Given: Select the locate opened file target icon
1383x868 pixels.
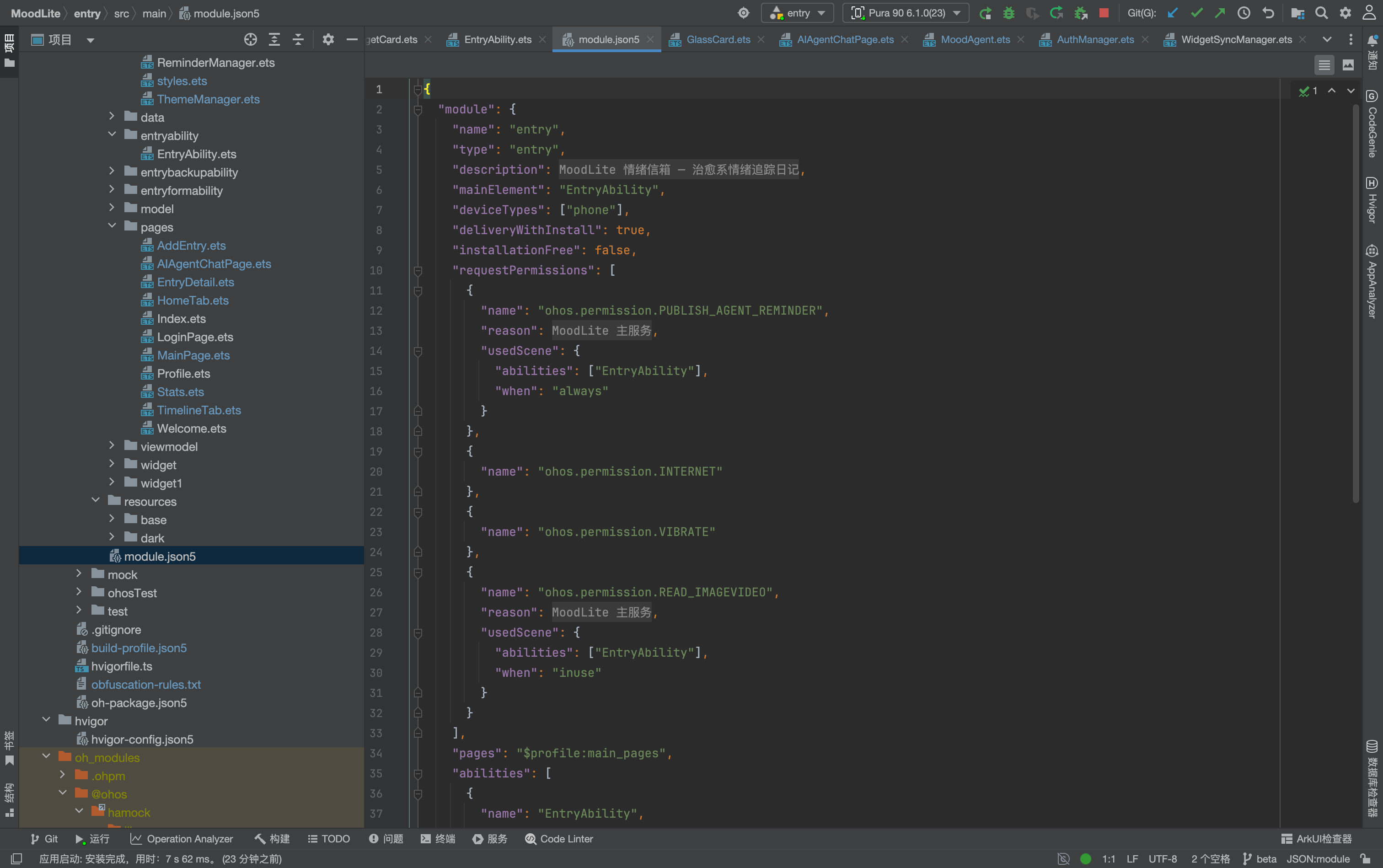Looking at the screenshot, I should (250, 40).
